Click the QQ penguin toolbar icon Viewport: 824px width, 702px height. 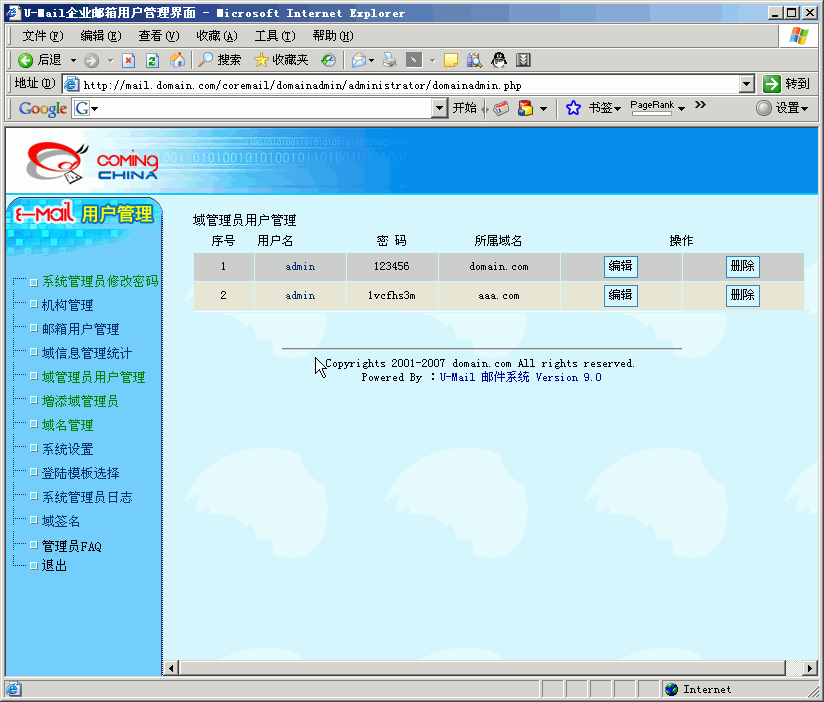click(499, 60)
